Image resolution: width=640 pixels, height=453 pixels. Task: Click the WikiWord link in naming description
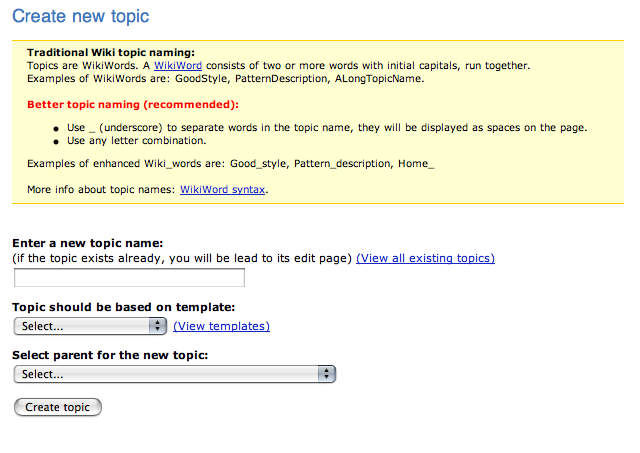[177, 66]
